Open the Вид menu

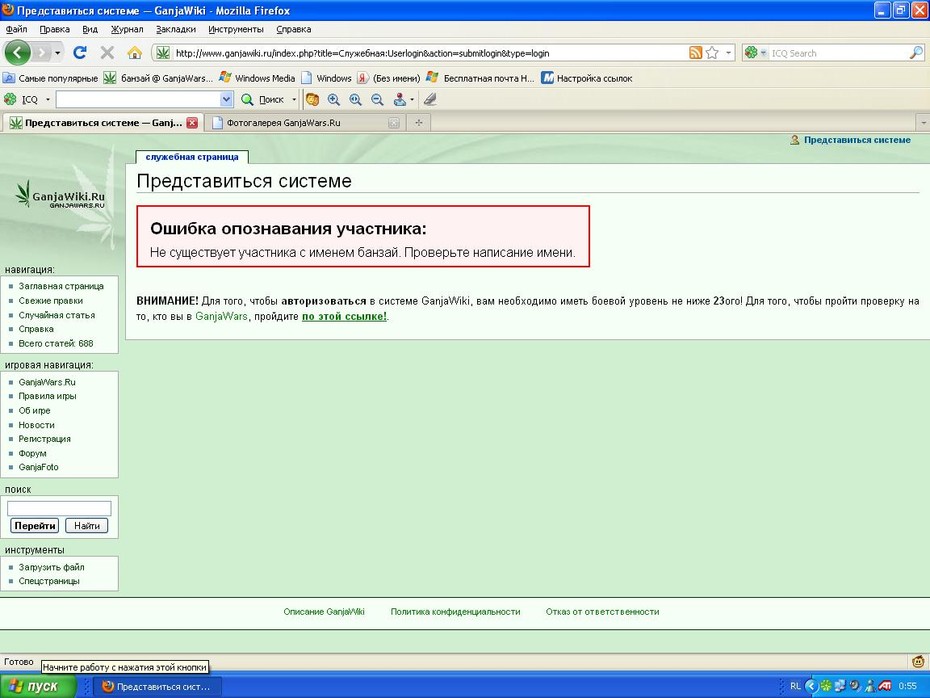coord(90,29)
